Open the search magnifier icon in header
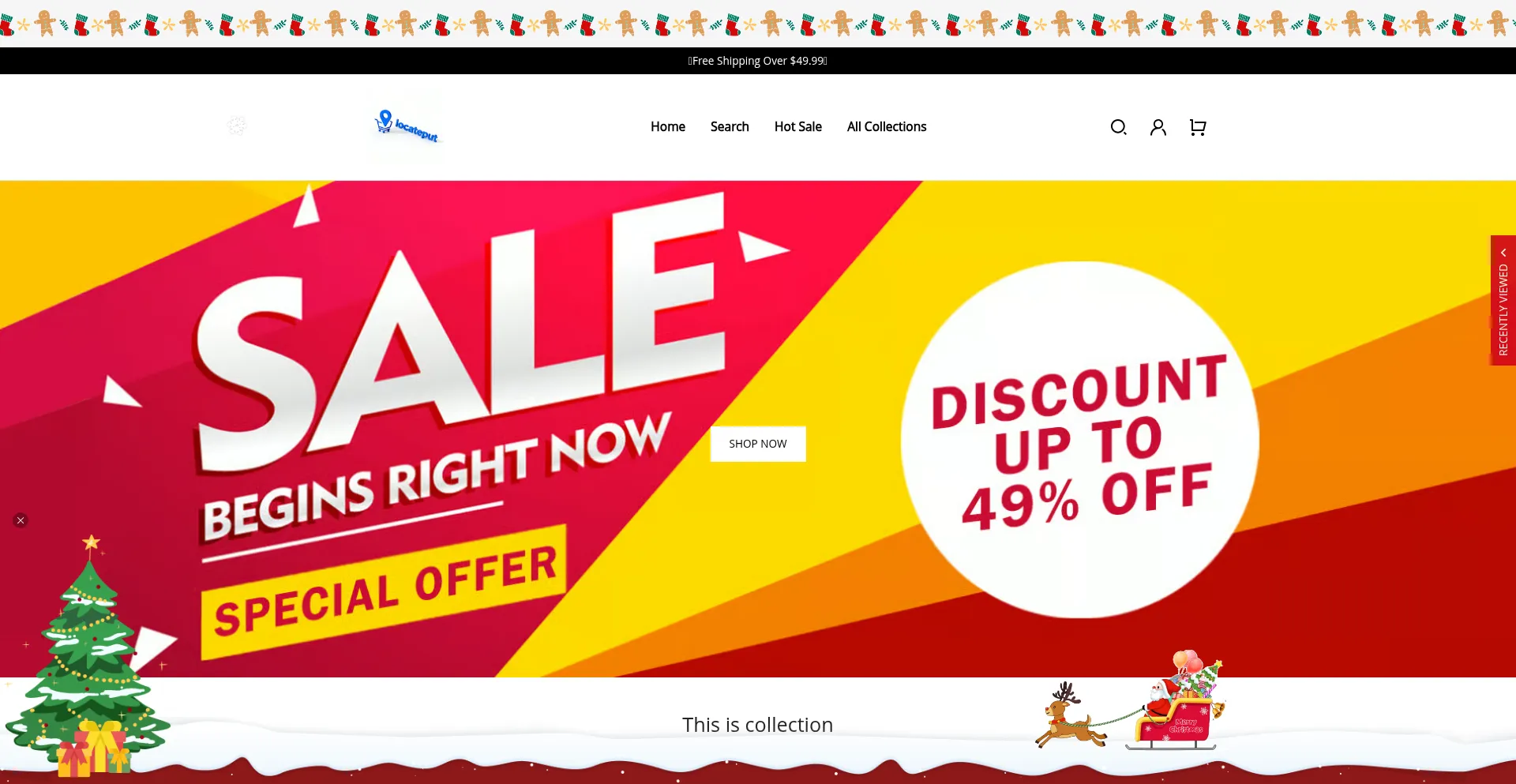Image resolution: width=1516 pixels, height=784 pixels. tap(1118, 127)
